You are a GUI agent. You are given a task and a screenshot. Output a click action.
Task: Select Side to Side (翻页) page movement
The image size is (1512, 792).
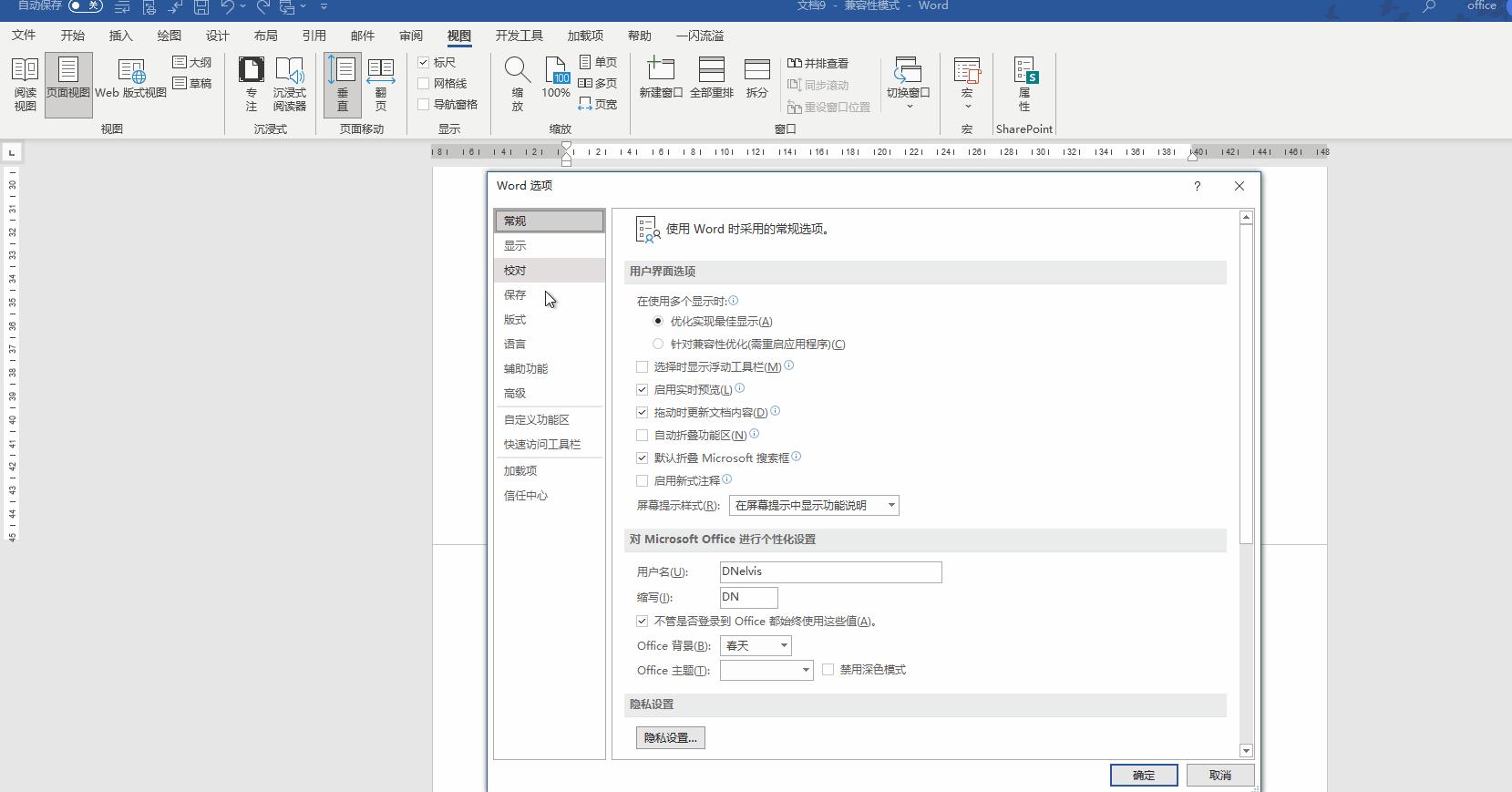point(381,84)
